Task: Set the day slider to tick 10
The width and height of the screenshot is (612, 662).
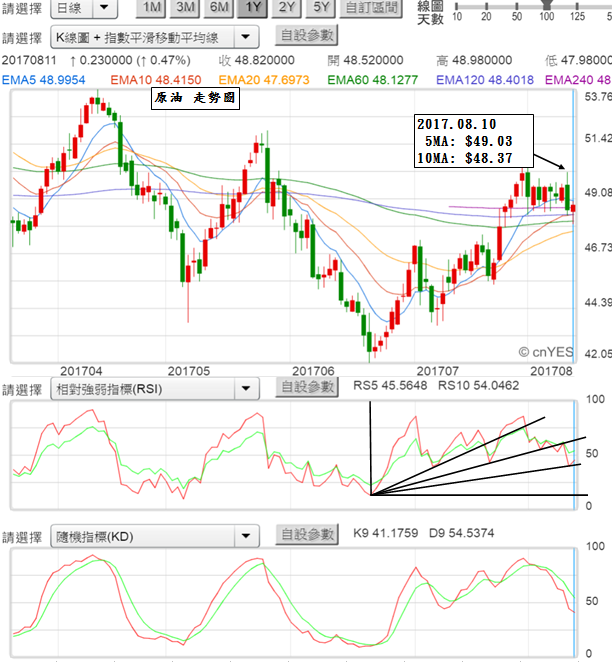Action: (456, 6)
